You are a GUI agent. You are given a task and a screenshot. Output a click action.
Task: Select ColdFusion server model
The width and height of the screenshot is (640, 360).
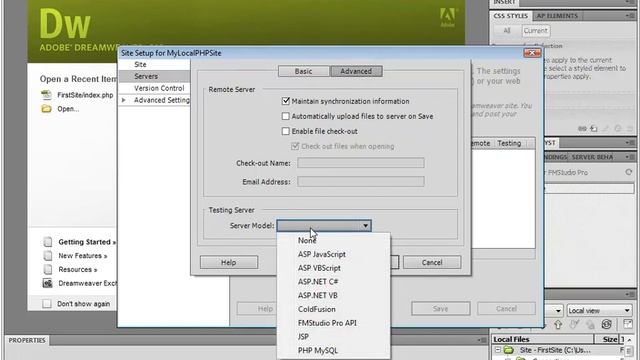coord(316,309)
